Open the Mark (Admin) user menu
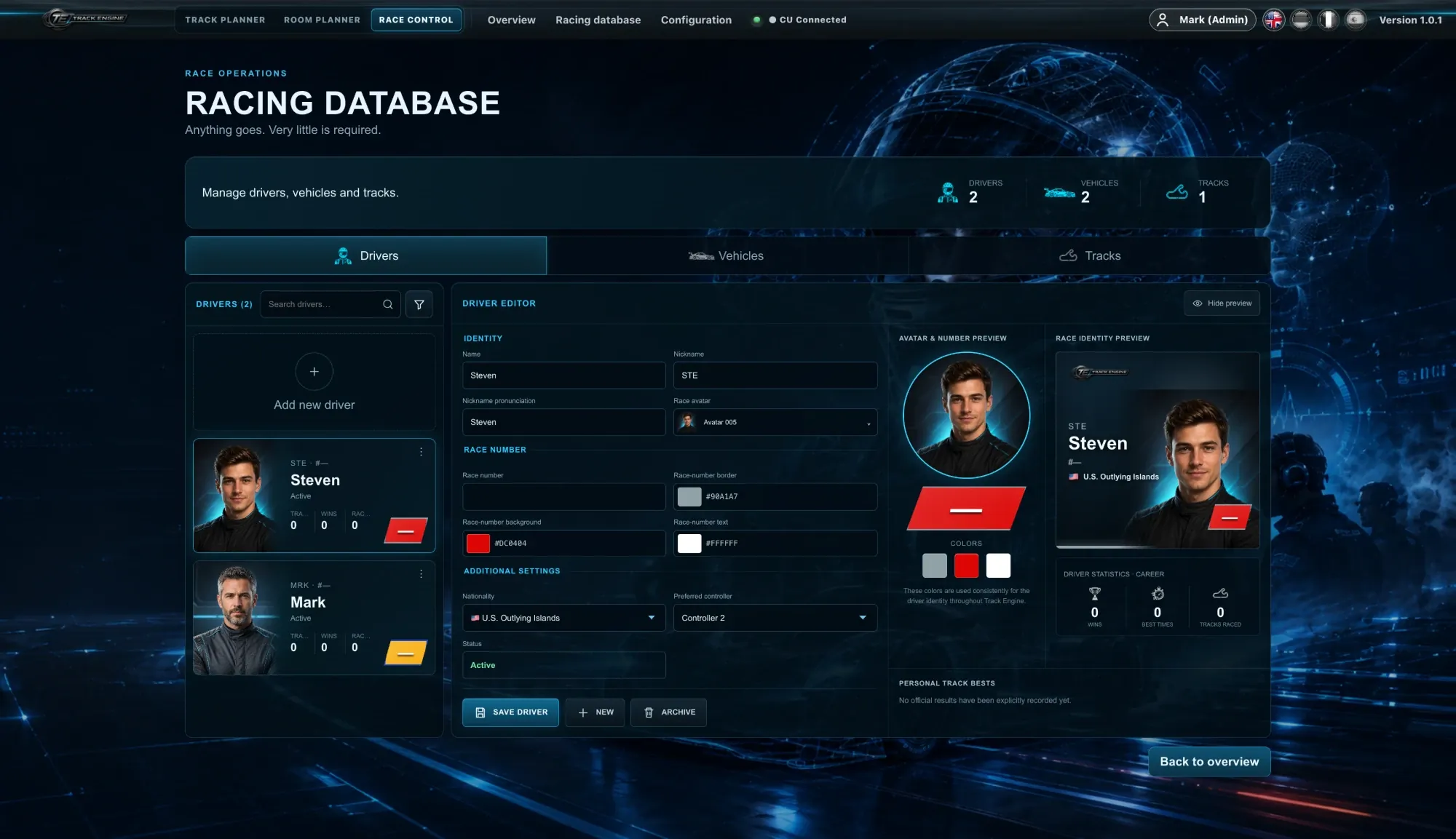 1203,20
